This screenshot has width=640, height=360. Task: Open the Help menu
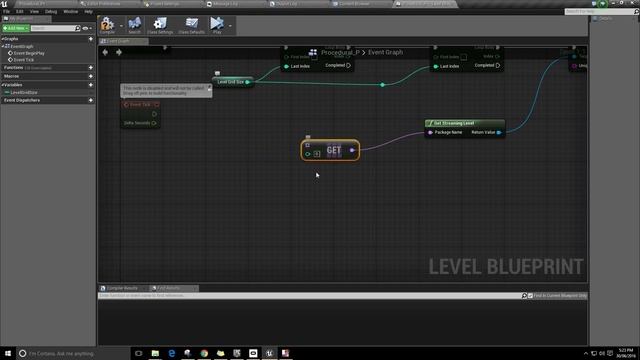click(x=88, y=11)
